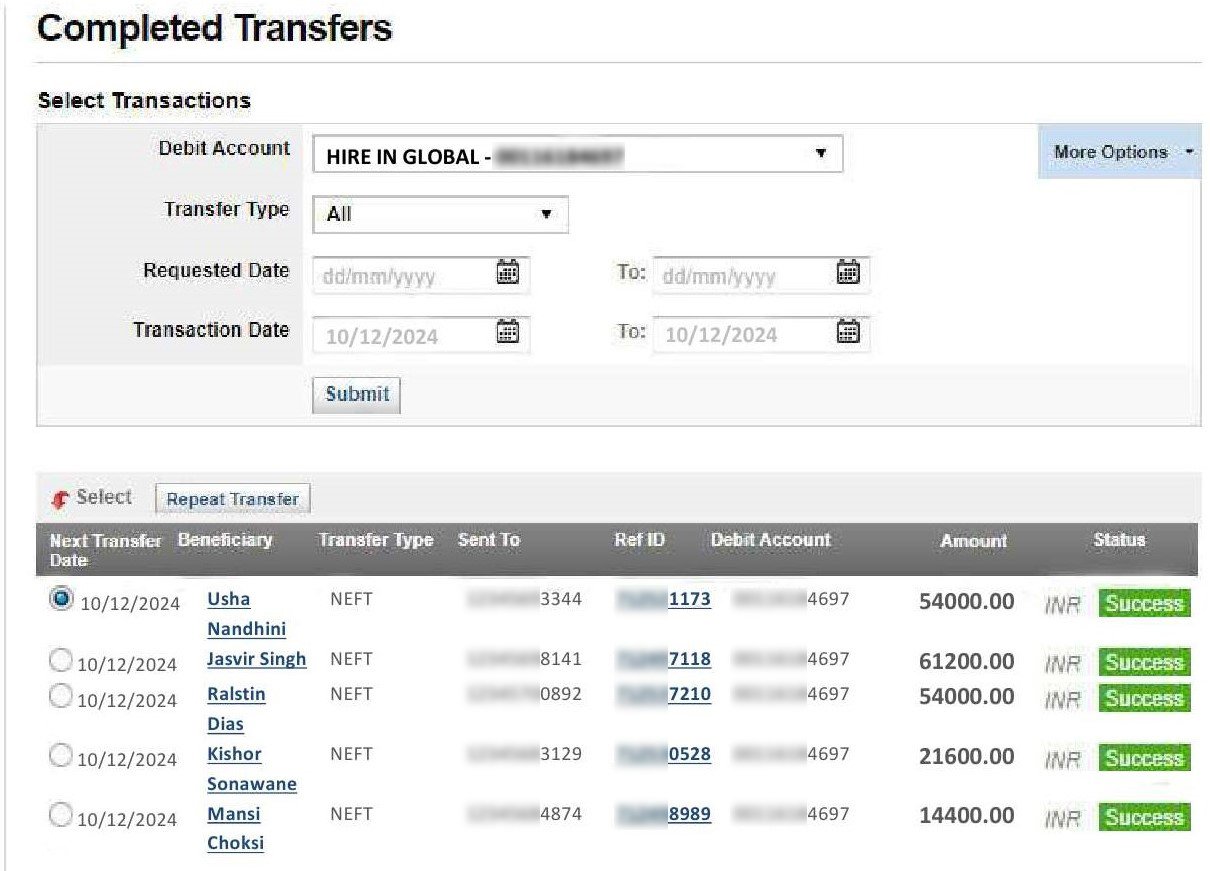This screenshot has width=1210, height=871.
Task: Open Requested Date 'To' calendar icon
Action: (x=848, y=273)
